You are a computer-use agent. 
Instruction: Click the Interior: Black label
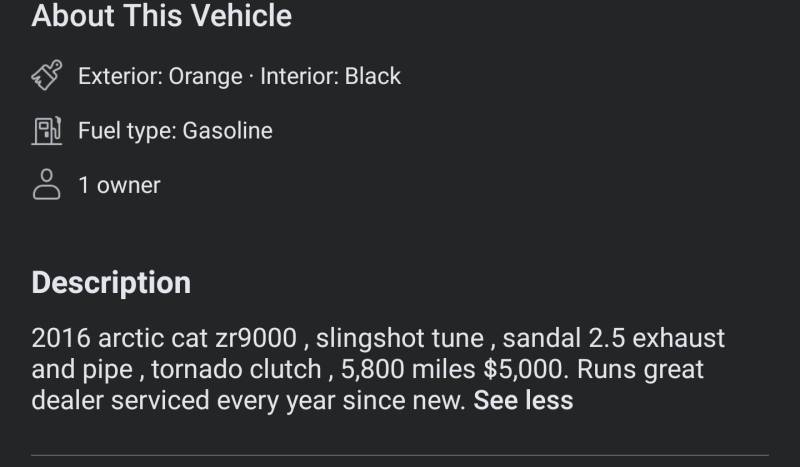tap(331, 76)
